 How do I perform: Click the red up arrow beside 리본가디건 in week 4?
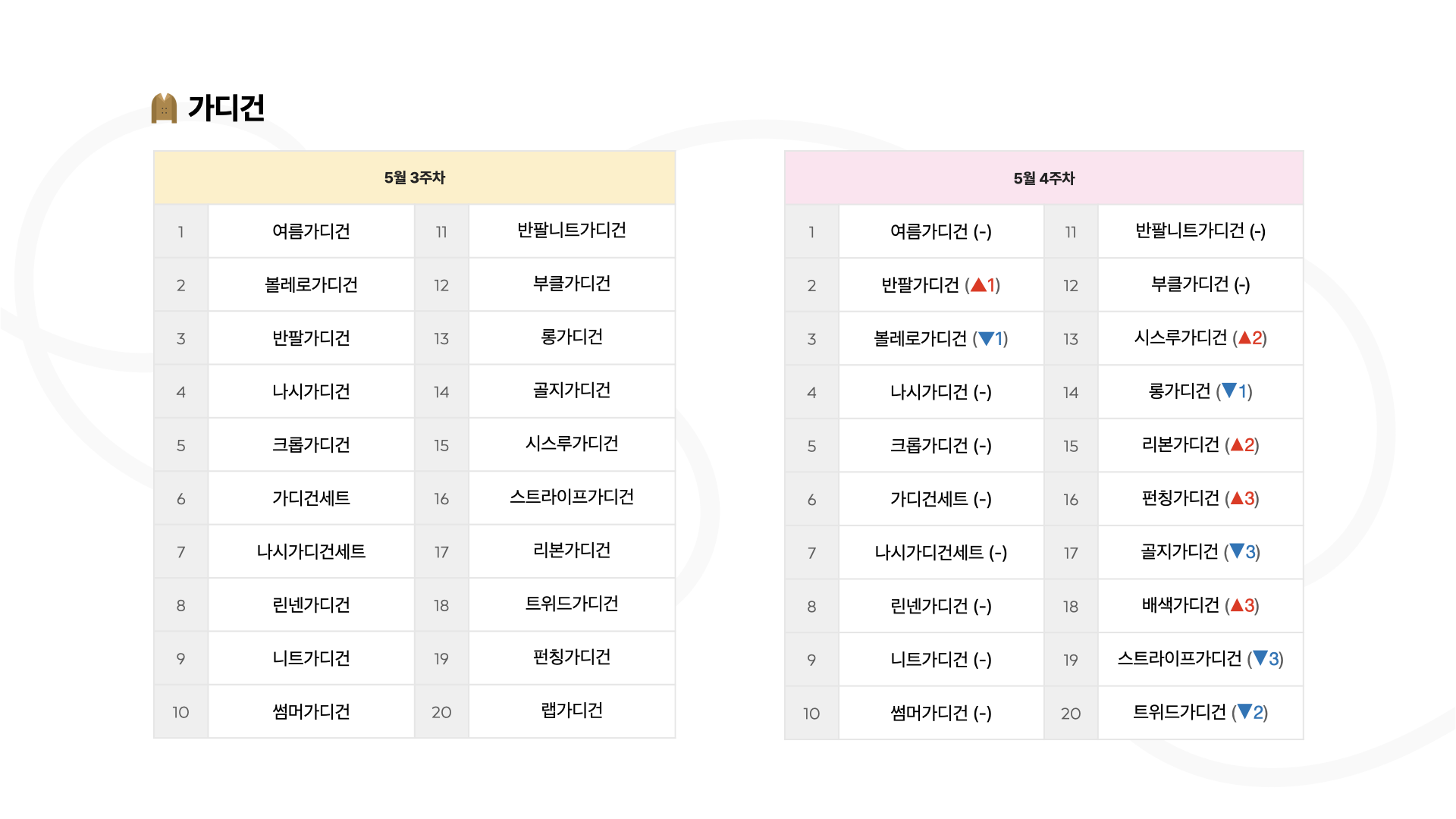tap(1237, 444)
